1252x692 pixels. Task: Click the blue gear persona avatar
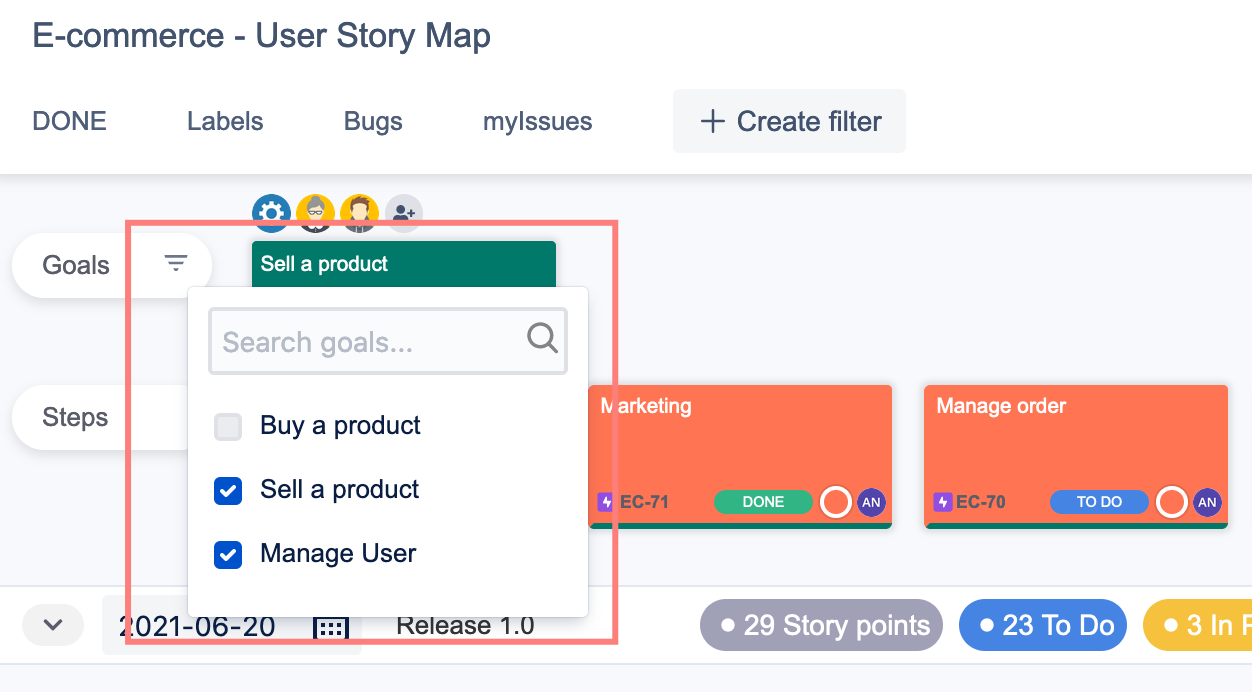tap(271, 213)
